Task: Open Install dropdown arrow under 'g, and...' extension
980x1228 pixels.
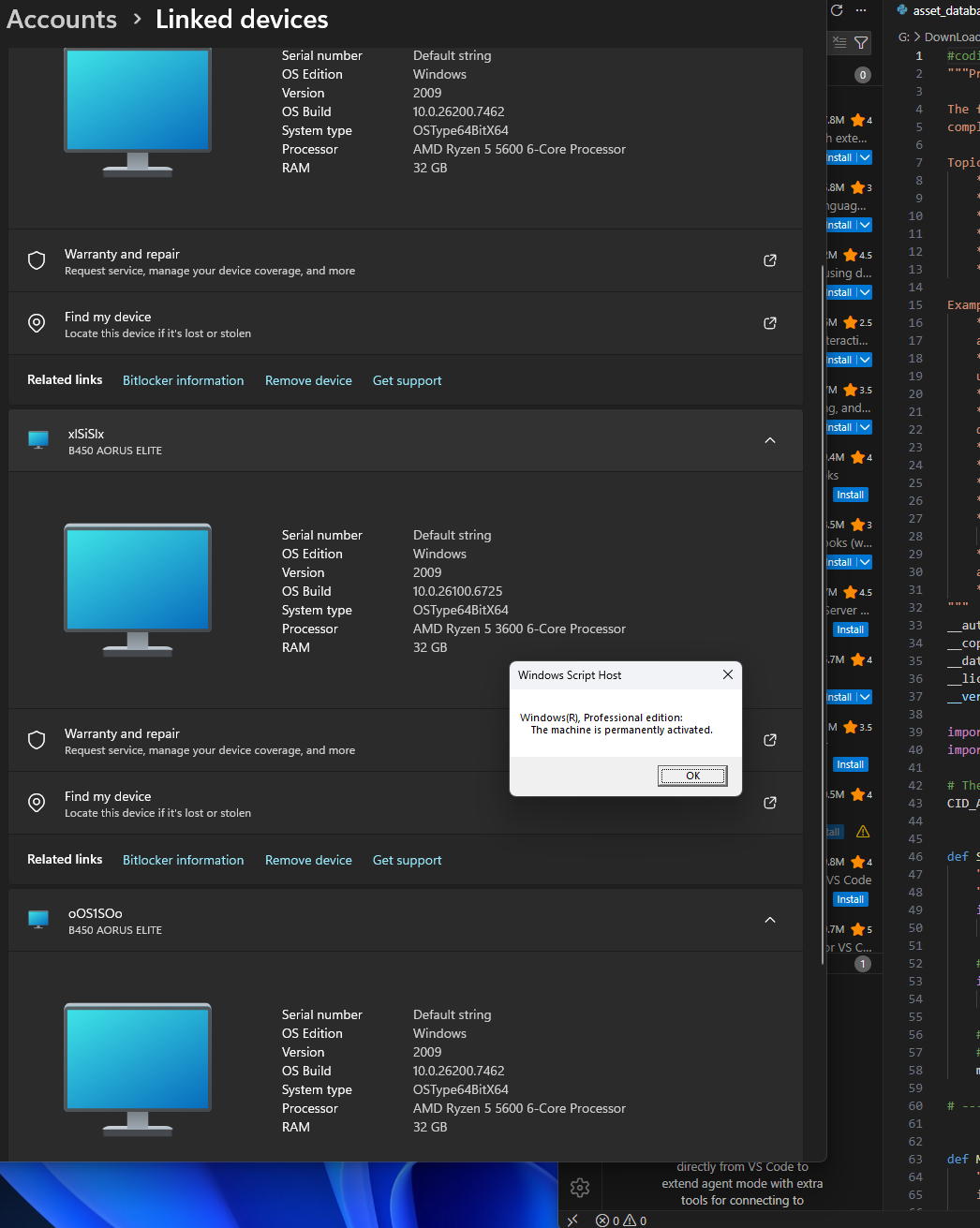Action: coord(865,427)
